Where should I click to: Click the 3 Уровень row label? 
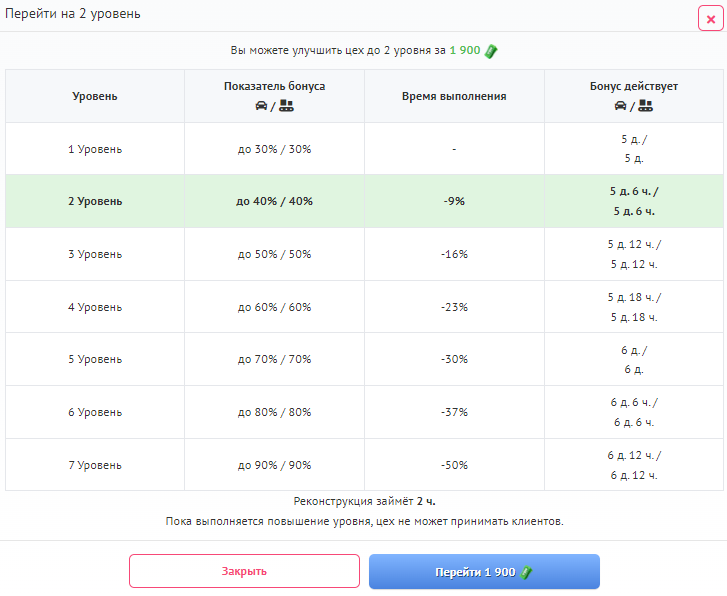click(x=95, y=254)
